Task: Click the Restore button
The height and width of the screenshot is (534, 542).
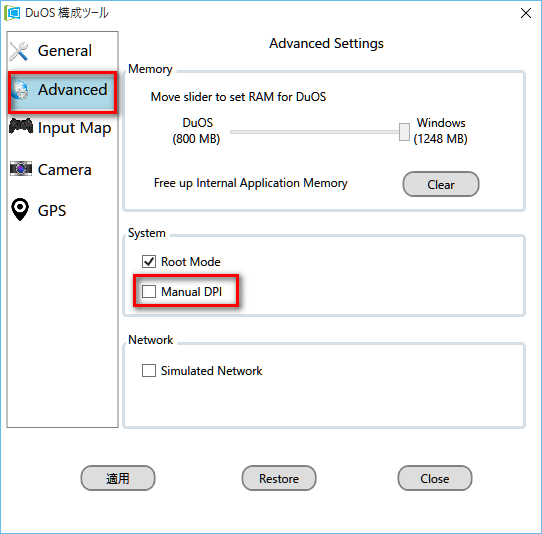Action: click(x=279, y=478)
